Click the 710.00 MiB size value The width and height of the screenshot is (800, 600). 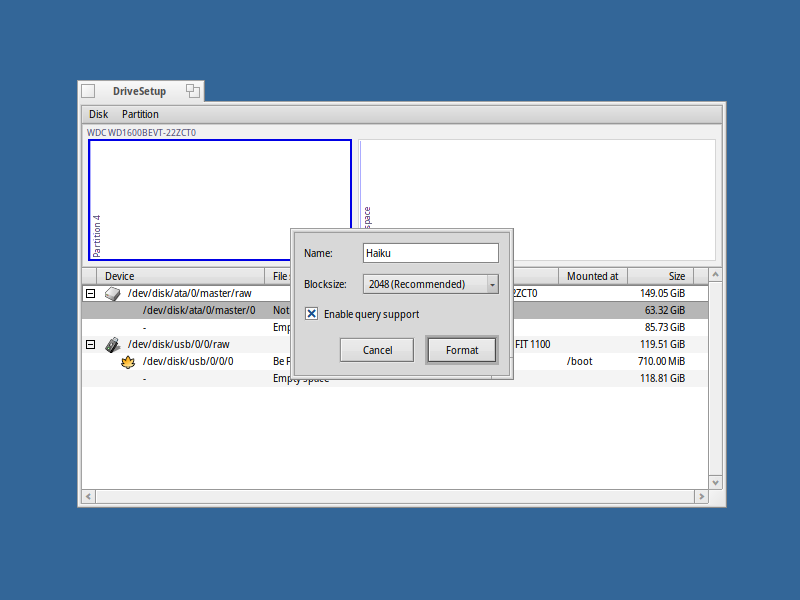(661, 361)
